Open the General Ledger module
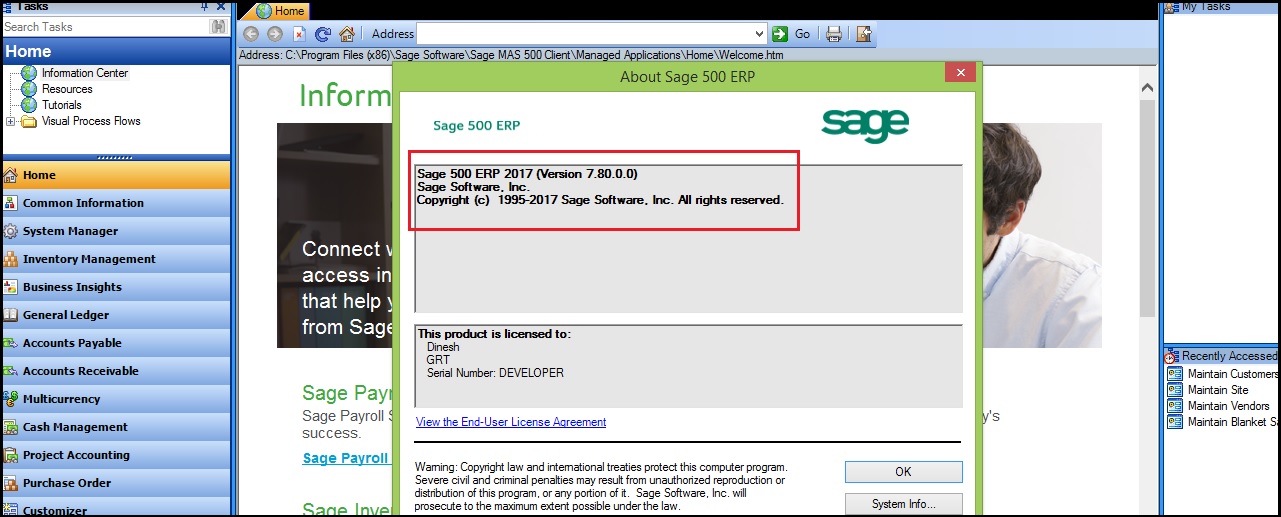The image size is (1281, 517). (66, 315)
